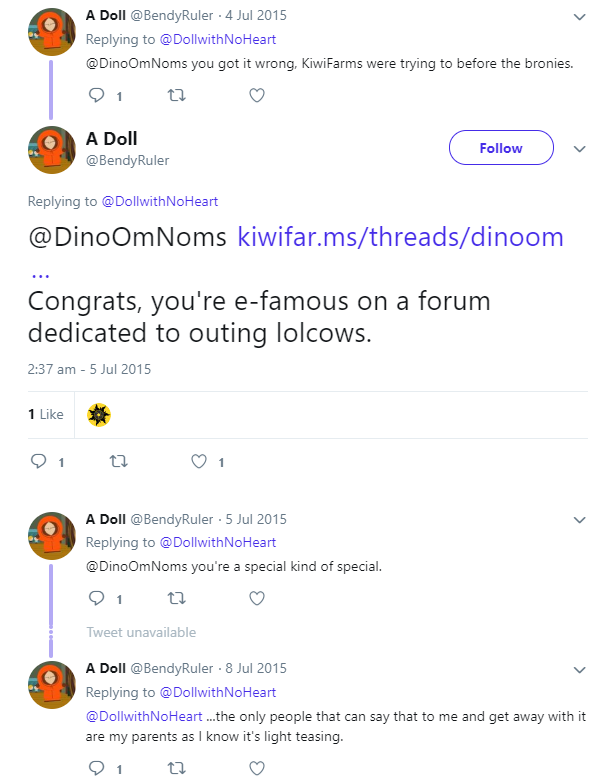Open the 5 Jul 2015 reply options chevron
The image size is (616, 780).
point(579,520)
